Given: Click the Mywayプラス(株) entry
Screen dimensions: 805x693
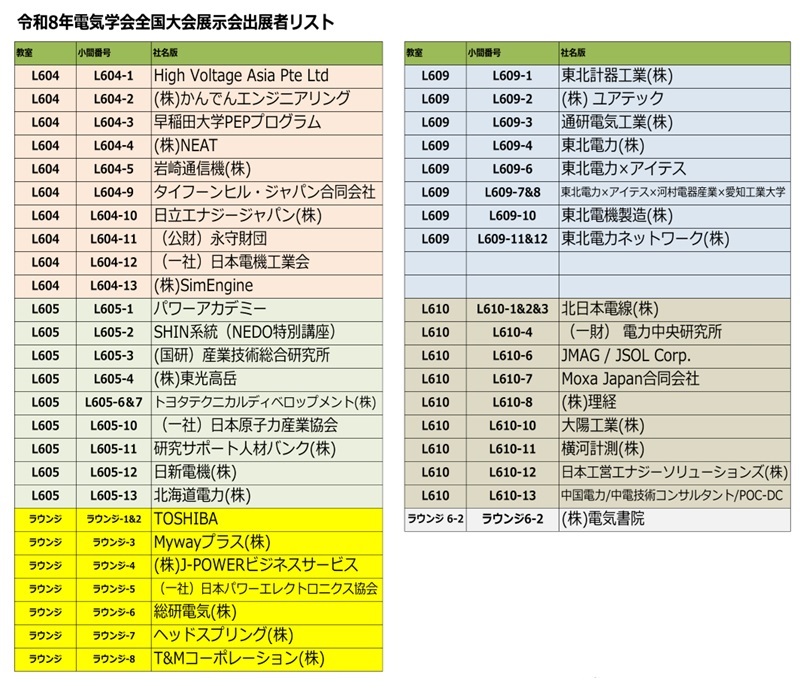Looking at the screenshot, I should point(212,542).
